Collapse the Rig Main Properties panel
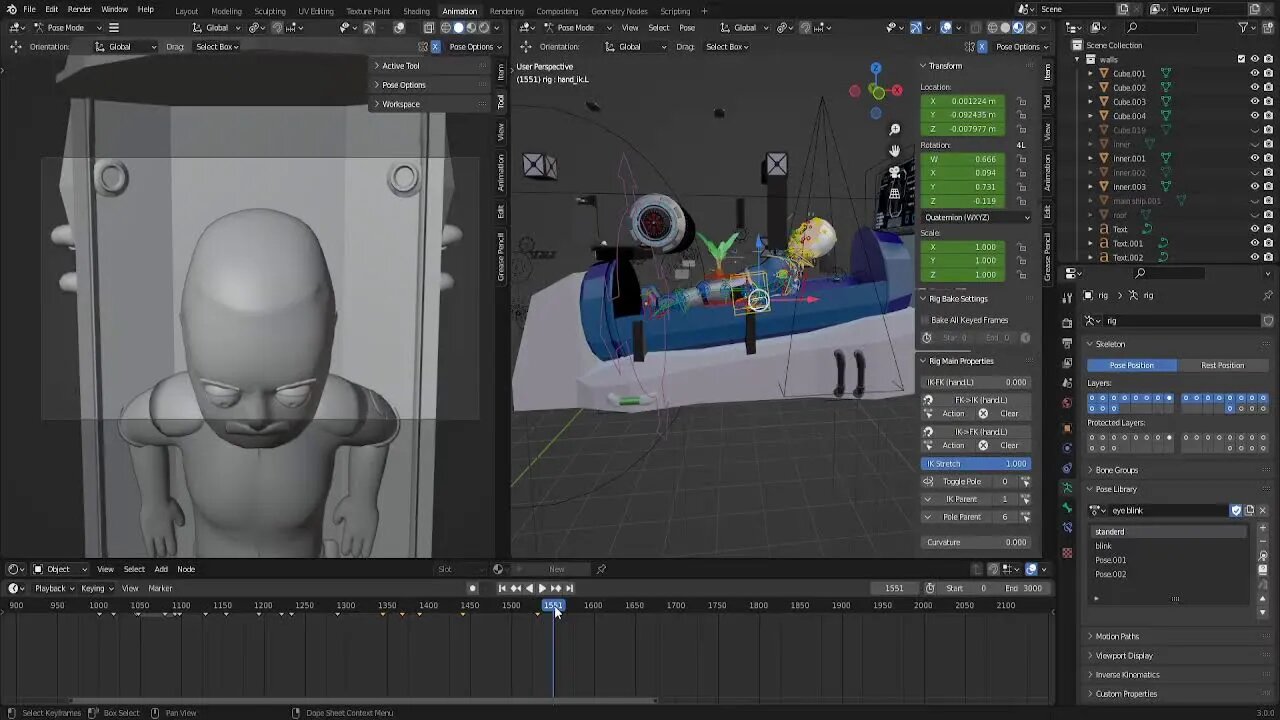1280x720 pixels. tap(961, 361)
